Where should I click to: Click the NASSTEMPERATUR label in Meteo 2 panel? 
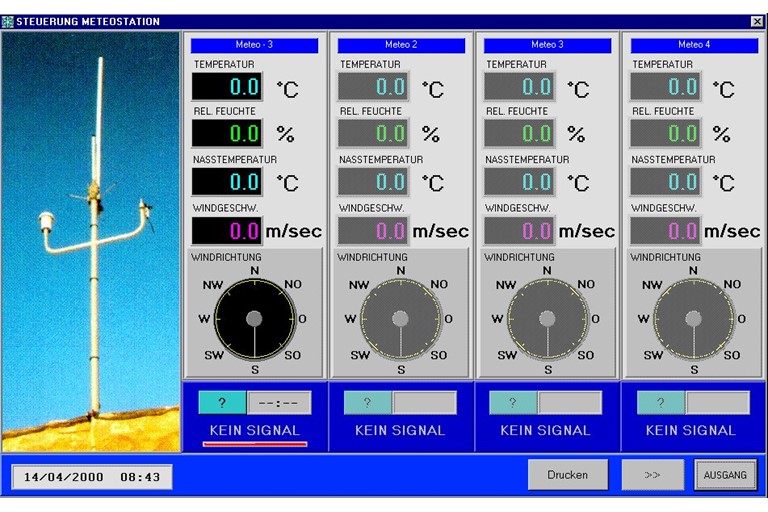[381, 160]
